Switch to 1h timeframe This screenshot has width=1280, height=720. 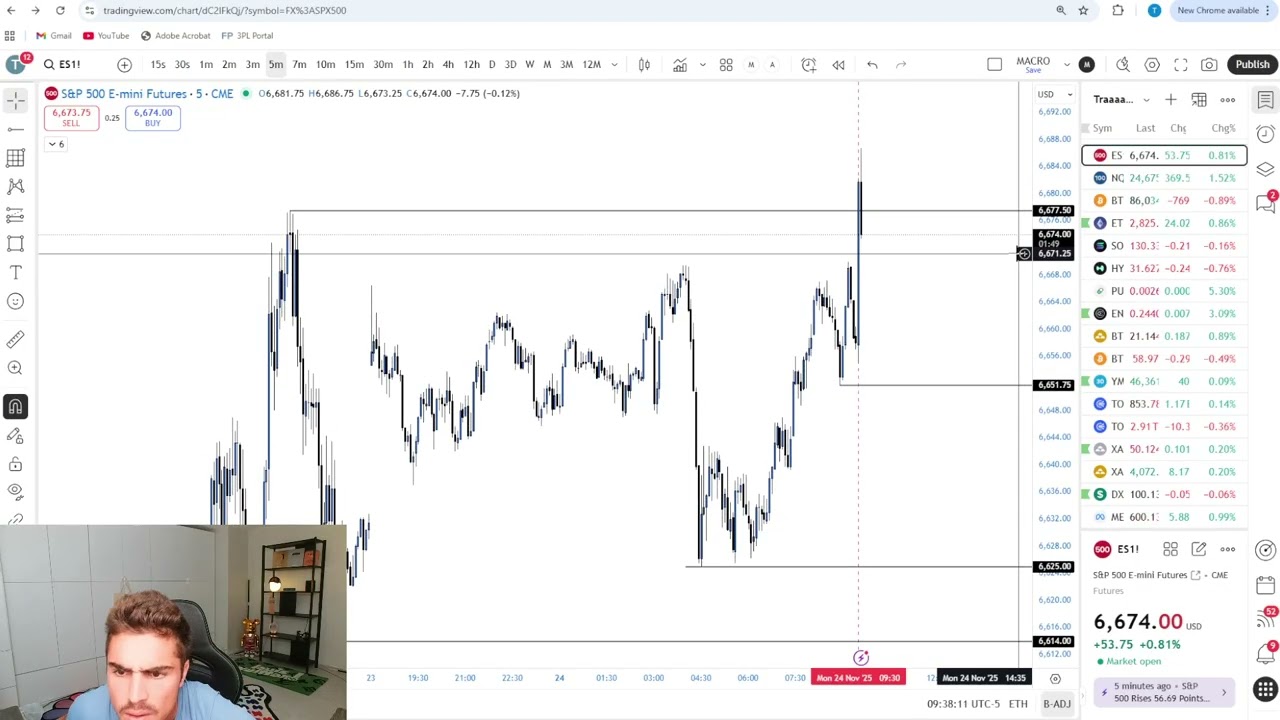[x=407, y=64]
